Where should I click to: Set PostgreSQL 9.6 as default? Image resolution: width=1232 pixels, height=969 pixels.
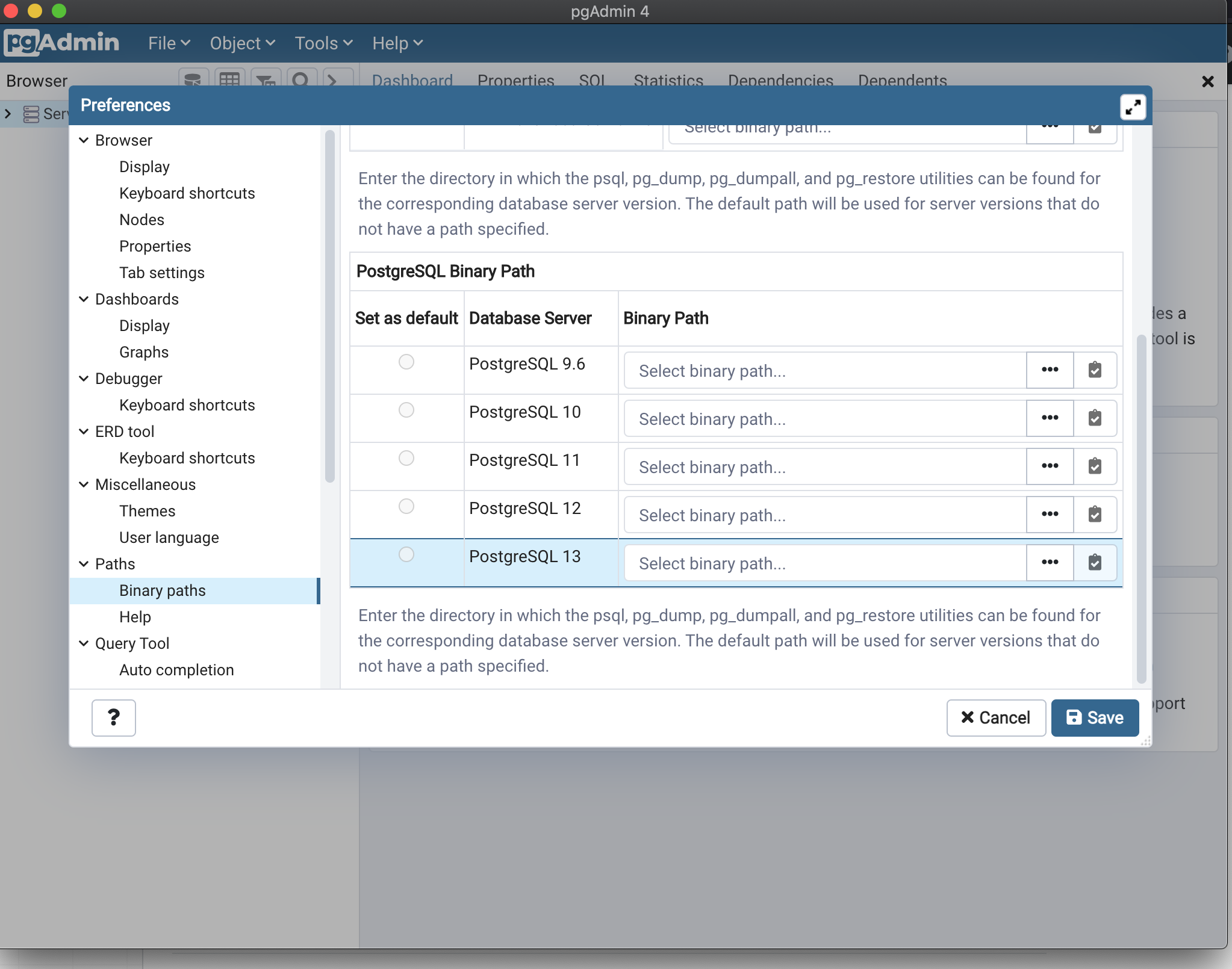click(406, 362)
